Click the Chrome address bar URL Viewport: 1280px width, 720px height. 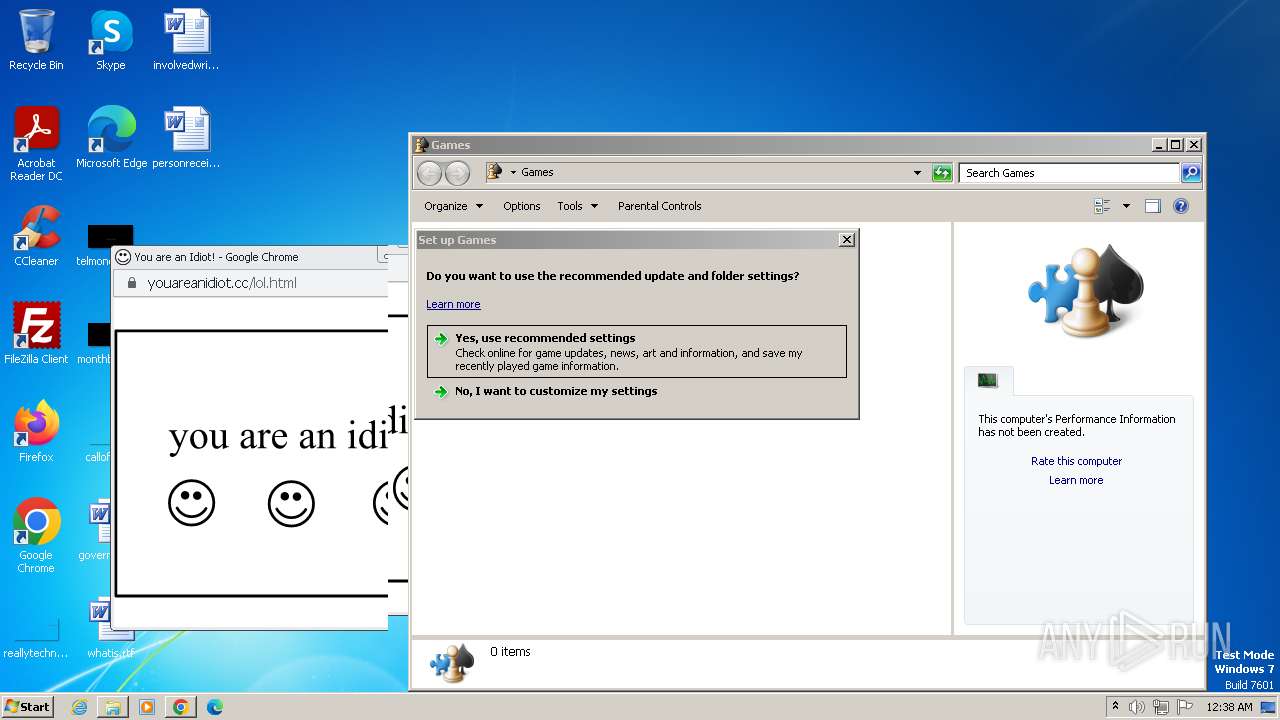click(x=222, y=283)
